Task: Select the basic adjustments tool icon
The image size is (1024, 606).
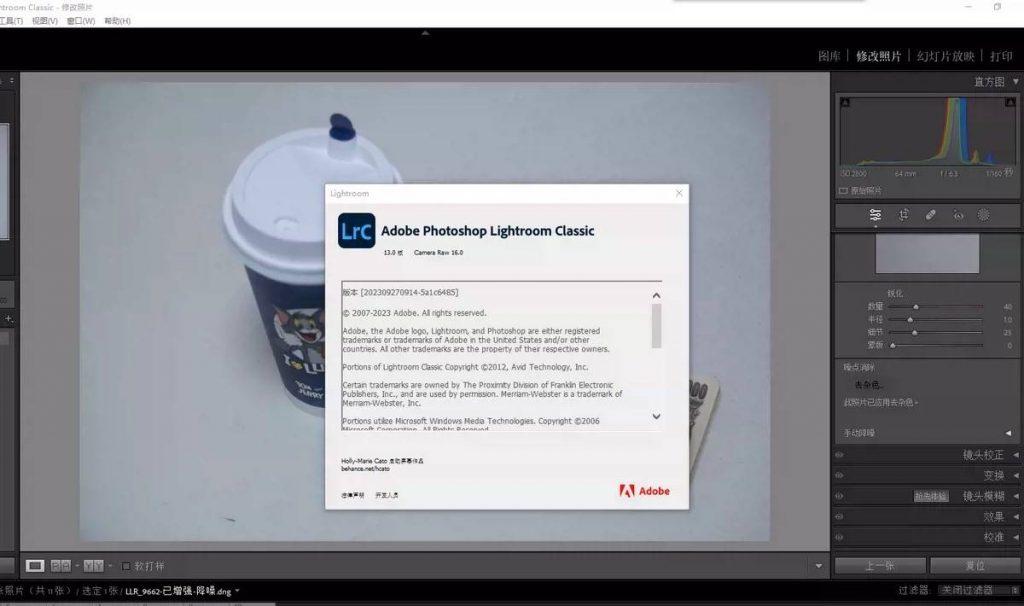Action: pyautogui.click(x=877, y=214)
